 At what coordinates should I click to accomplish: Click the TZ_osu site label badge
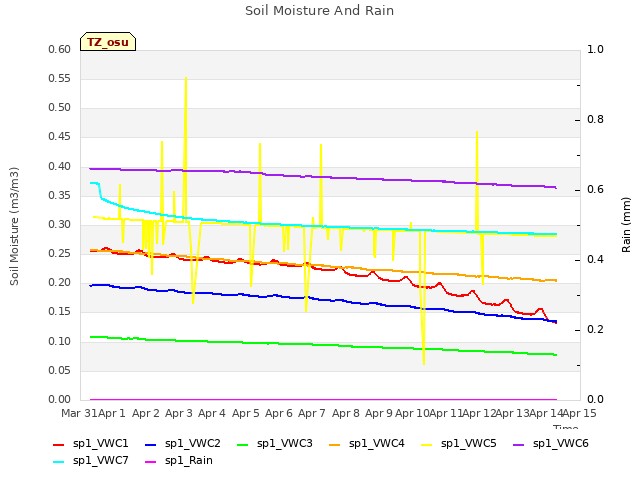coord(108,42)
